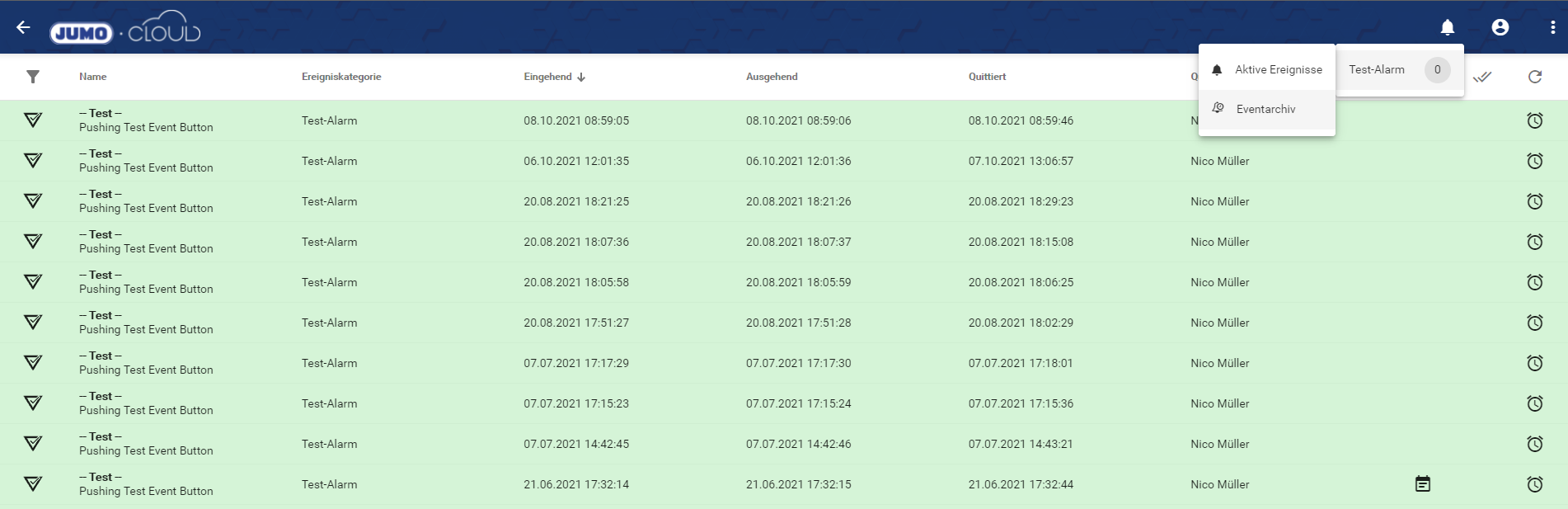Image resolution: width=1568 pixels, height=509 pixels.
Task: Acknowledge all events with double-check icon
Action: [1482, 77]
